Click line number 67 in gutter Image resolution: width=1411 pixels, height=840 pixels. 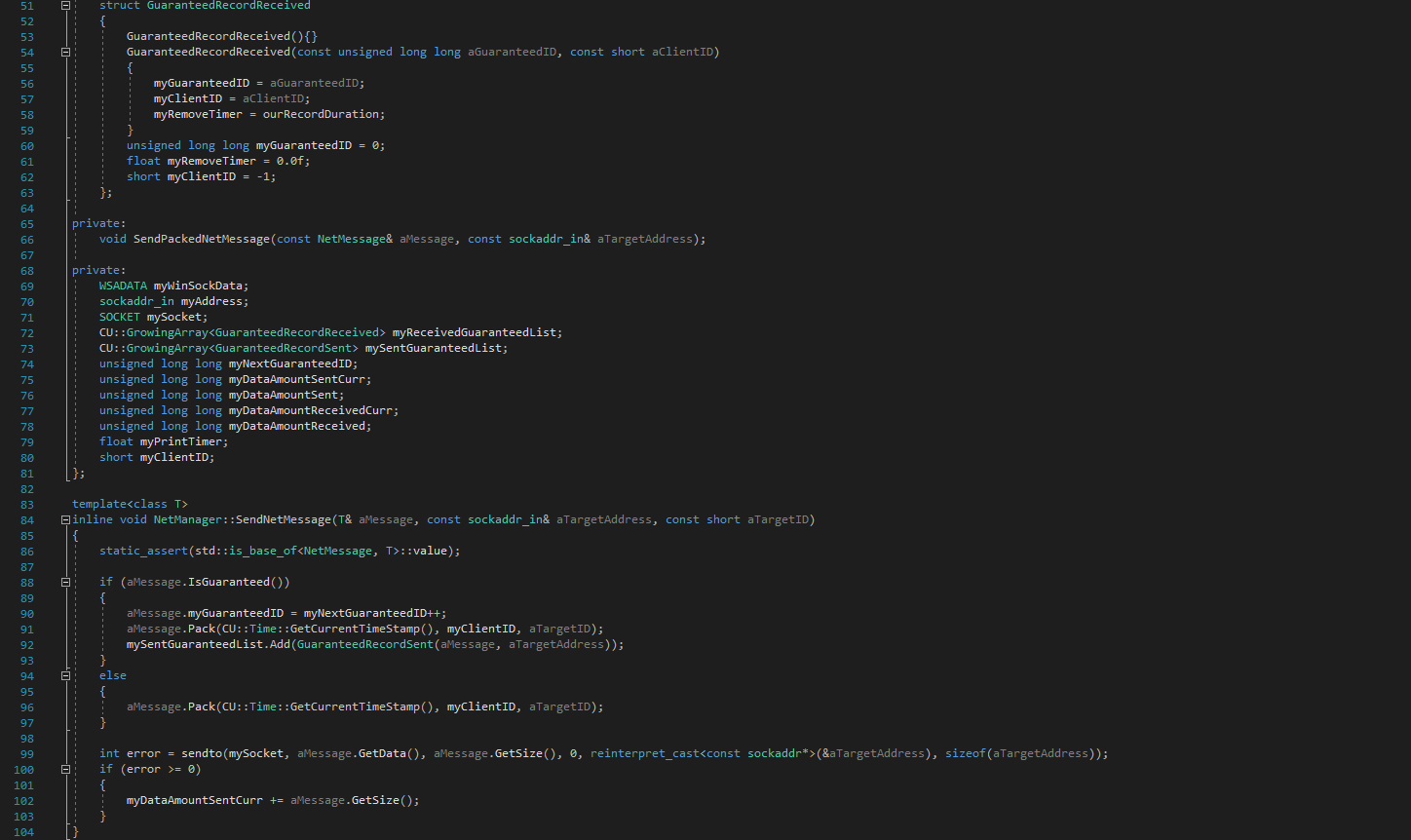pyautogui.click(x=26, y=254)
